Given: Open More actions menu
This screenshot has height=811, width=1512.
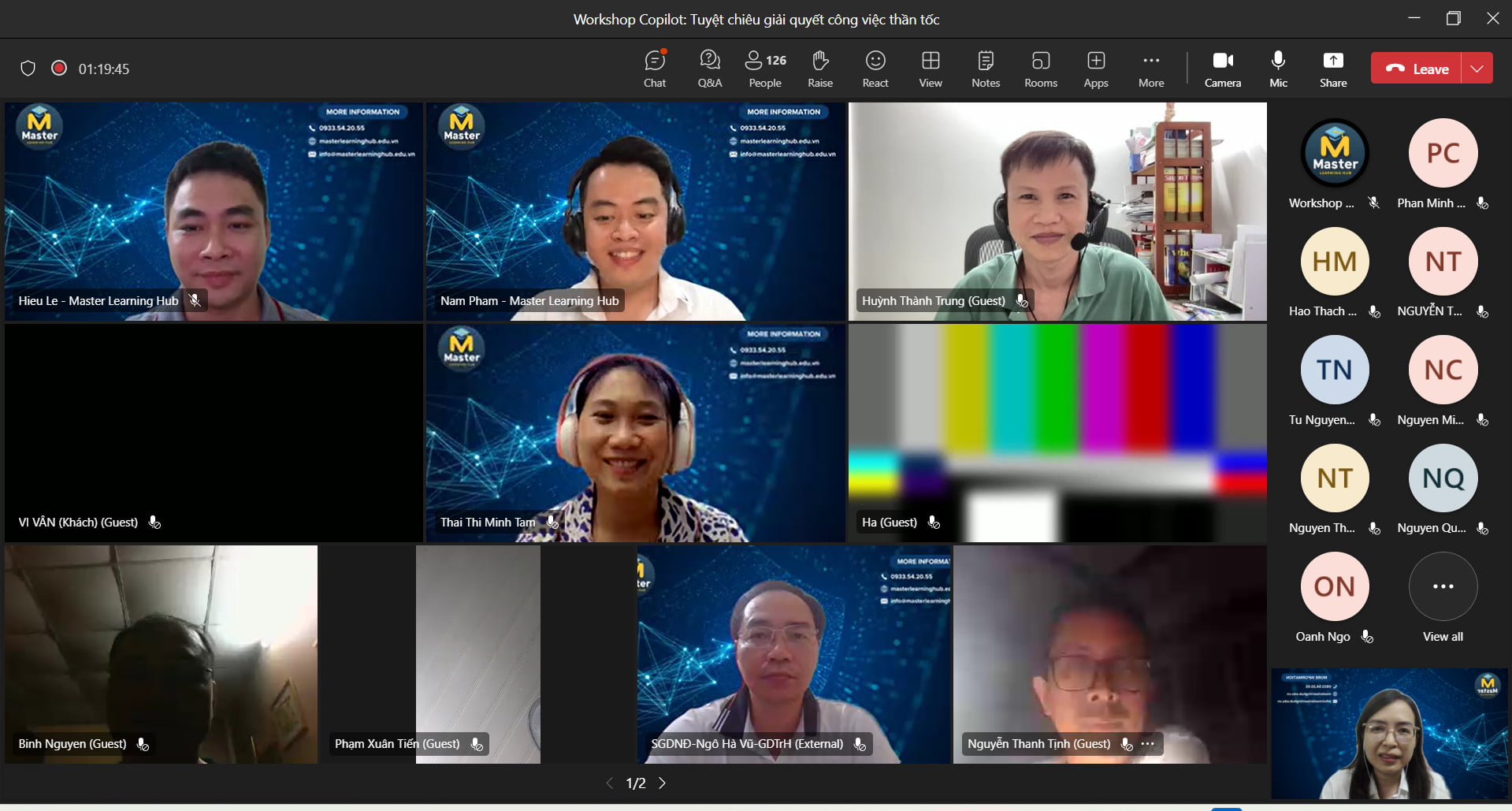Looking at the screenshot, I should pyautogui.click(x=1150, y=68).
